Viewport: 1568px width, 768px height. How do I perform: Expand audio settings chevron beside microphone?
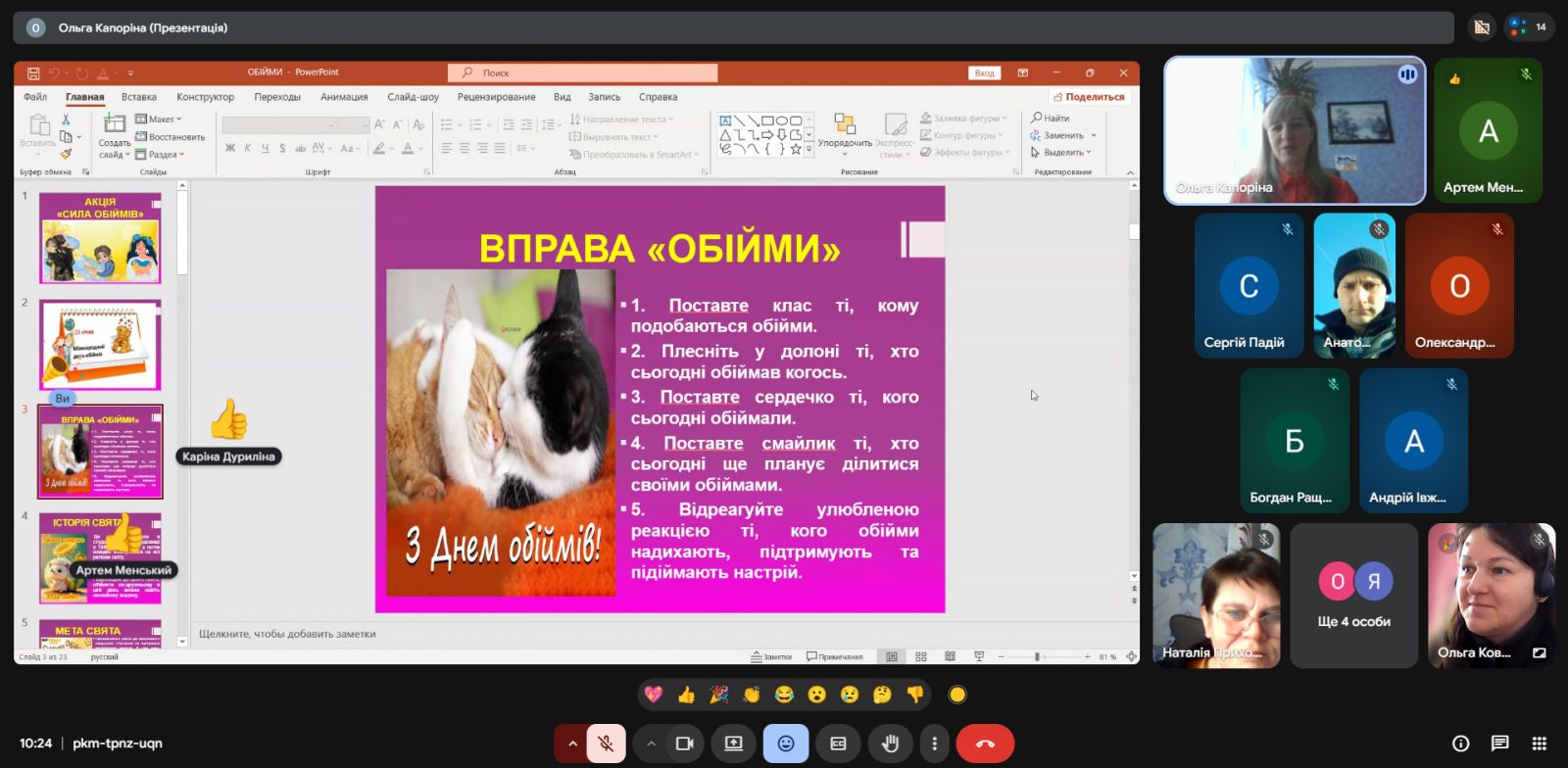[x=572, y=744]
